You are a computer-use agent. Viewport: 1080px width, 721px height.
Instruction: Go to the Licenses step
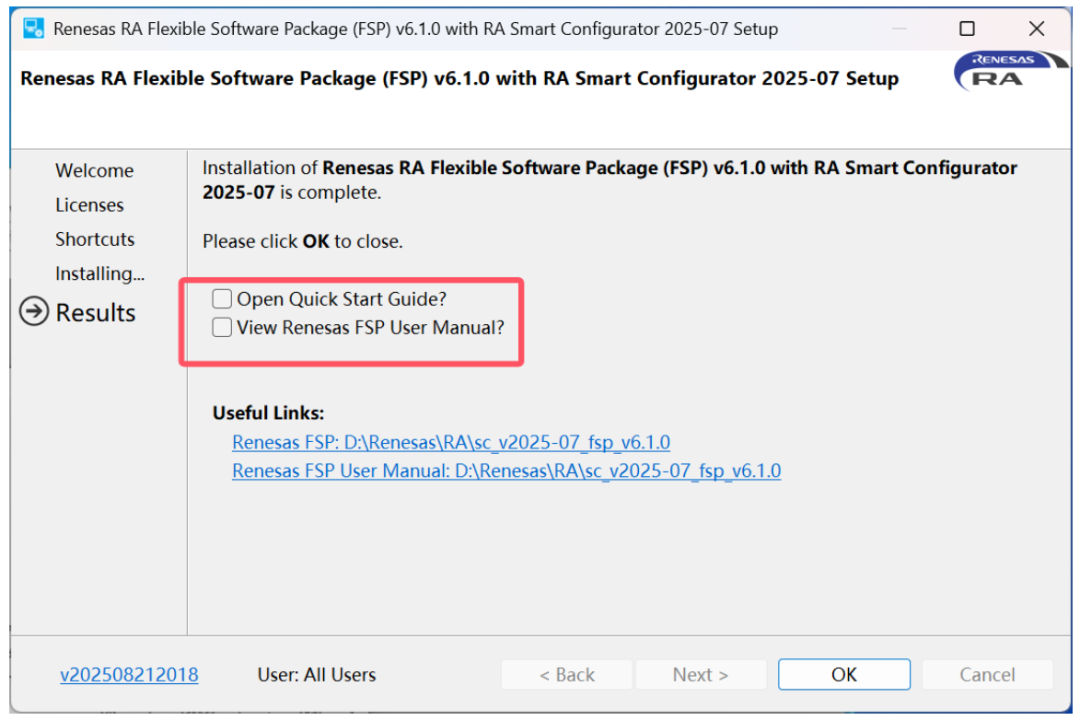[x=89, y=205]
